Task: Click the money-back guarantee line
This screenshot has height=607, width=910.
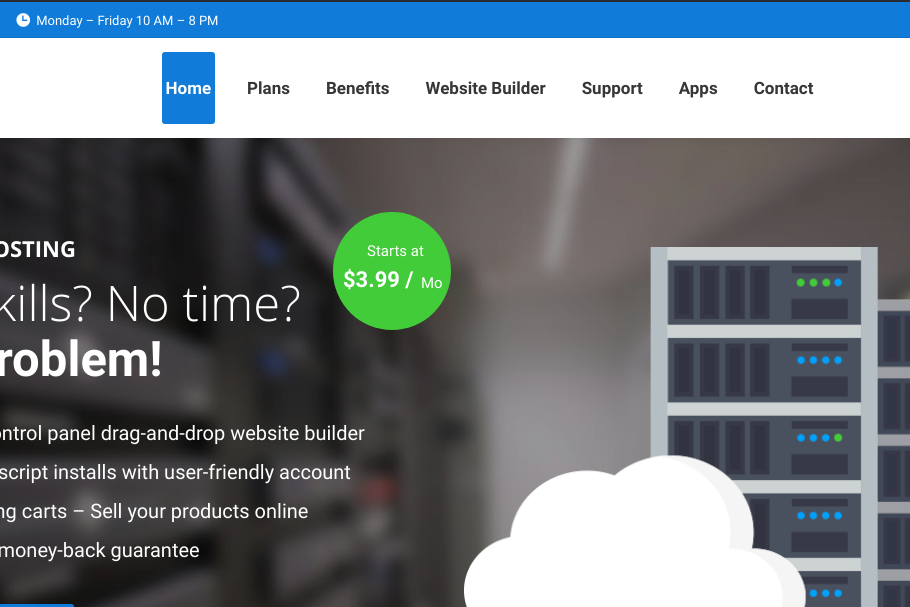Action: [x=100, y=550]
